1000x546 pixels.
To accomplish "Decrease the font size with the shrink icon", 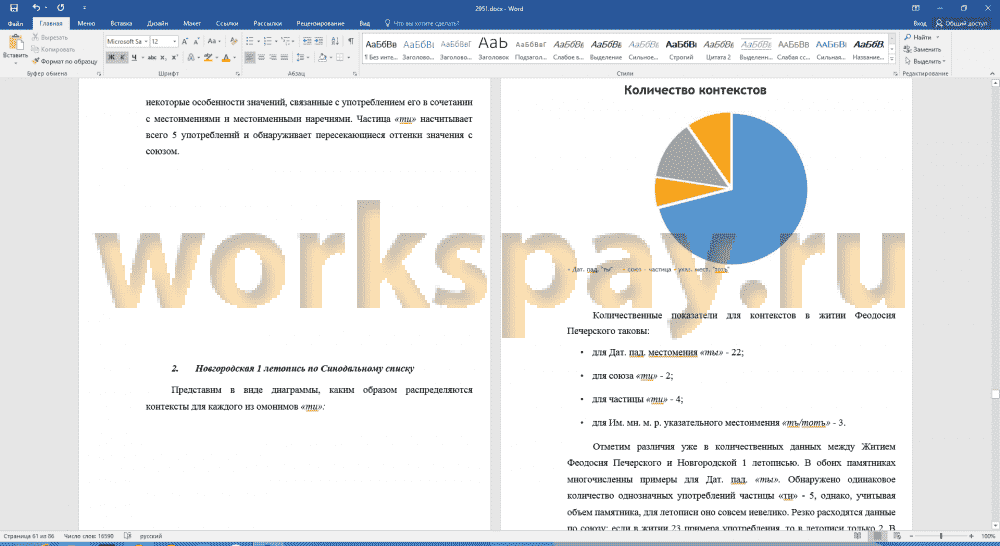I will [197, 41].
